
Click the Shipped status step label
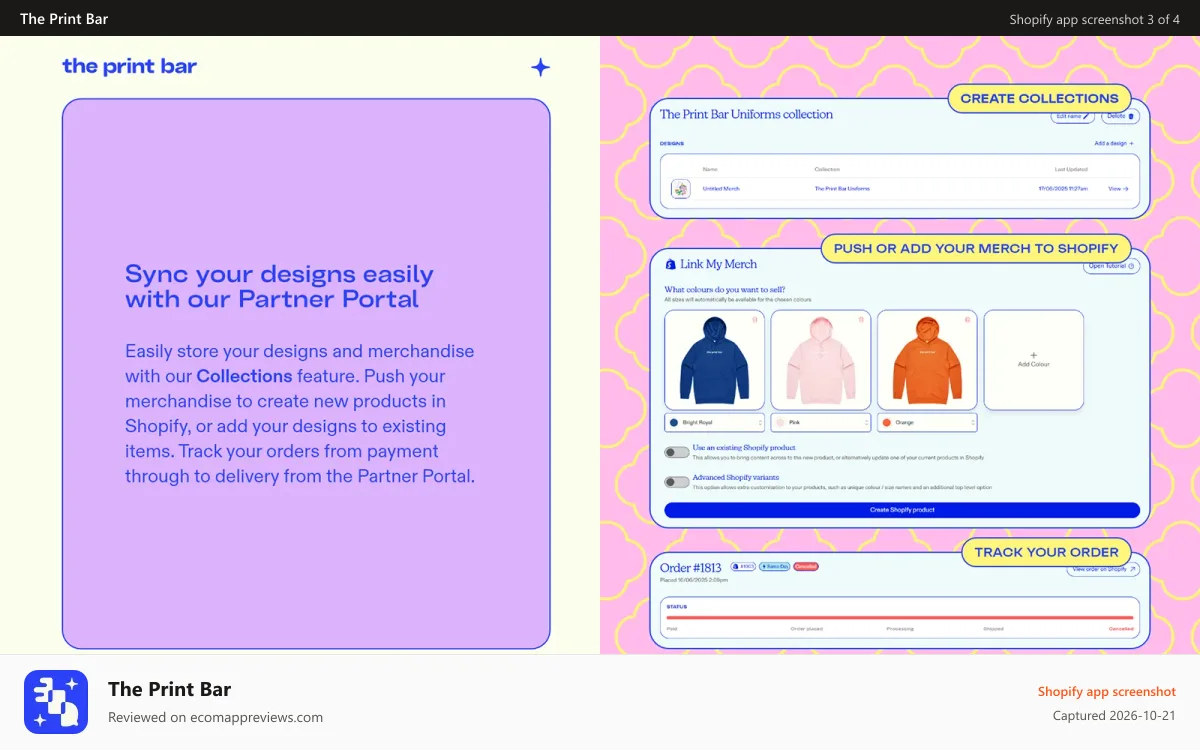click(993, 629)
